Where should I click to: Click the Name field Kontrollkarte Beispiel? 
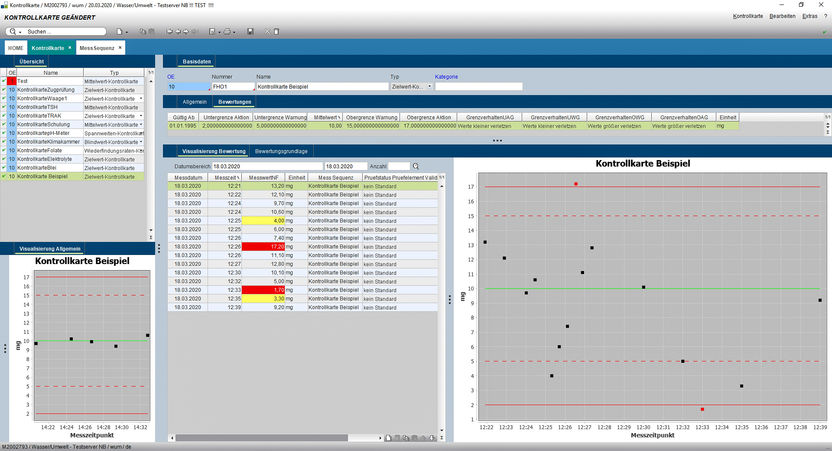pos(322,86)
